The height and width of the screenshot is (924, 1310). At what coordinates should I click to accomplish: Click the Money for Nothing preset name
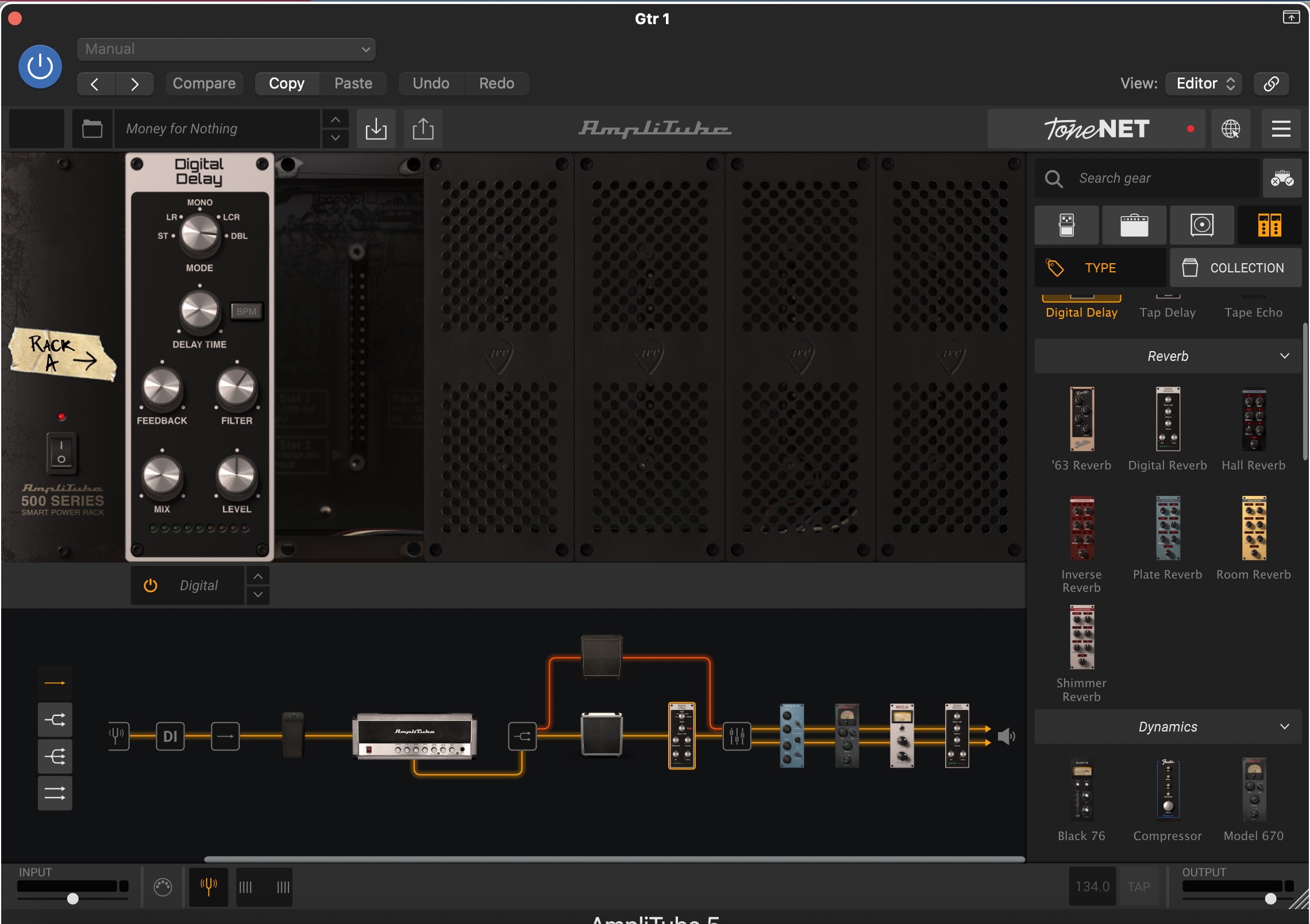click(x=217, y=129)
